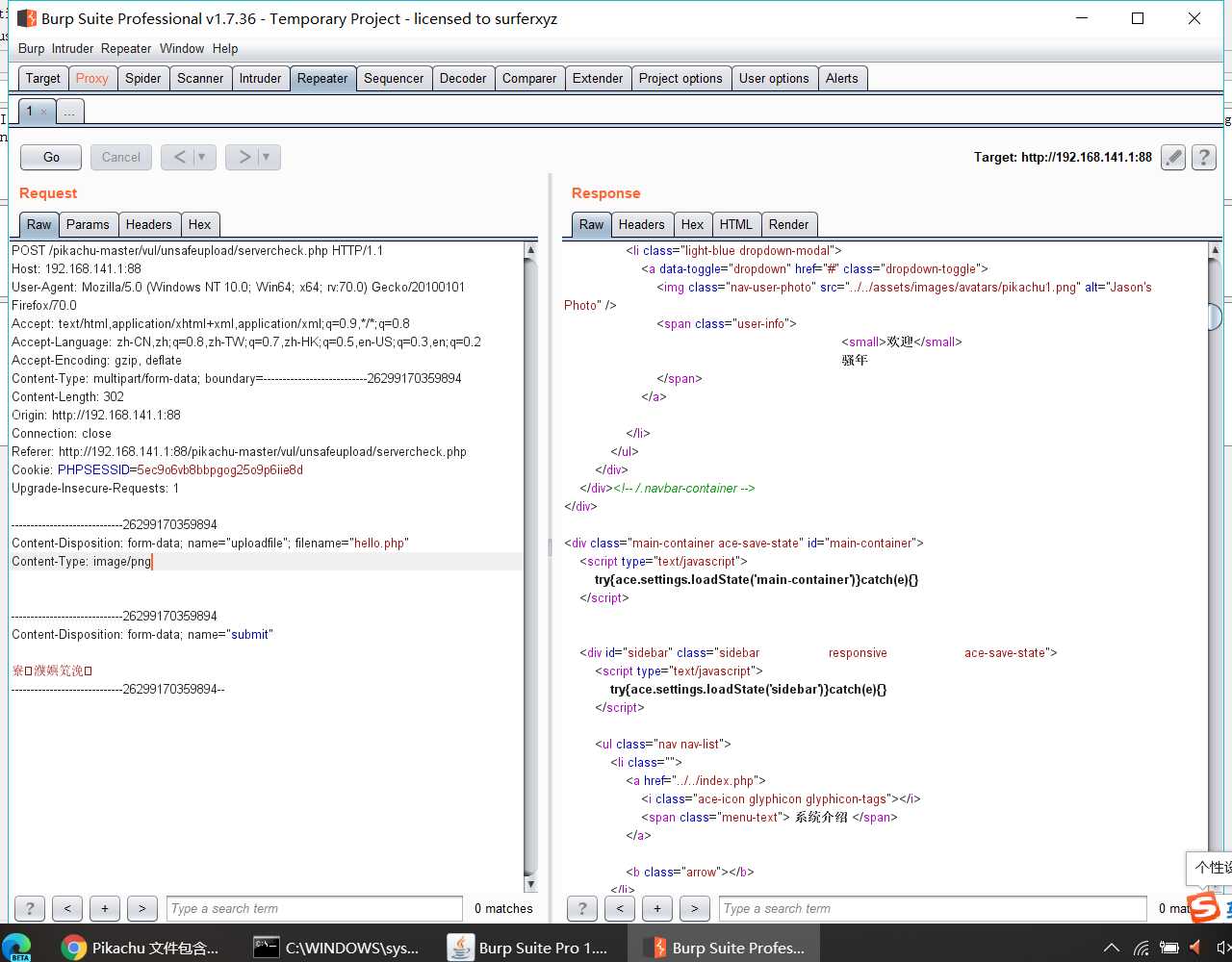
Task: Jump to previous match in request search
Action: (66, 908)
